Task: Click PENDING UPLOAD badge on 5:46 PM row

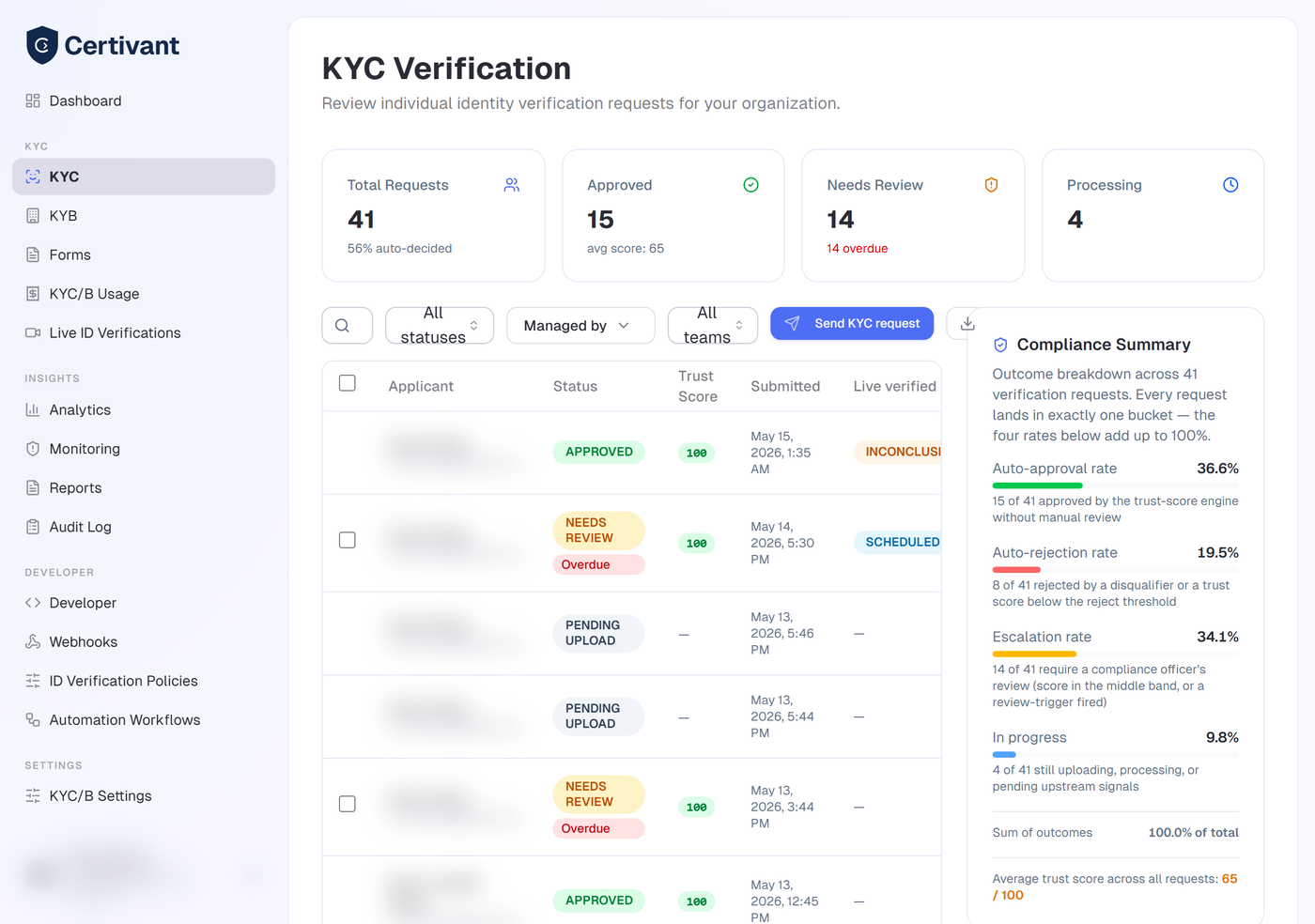Action: (x=598, y=633)
